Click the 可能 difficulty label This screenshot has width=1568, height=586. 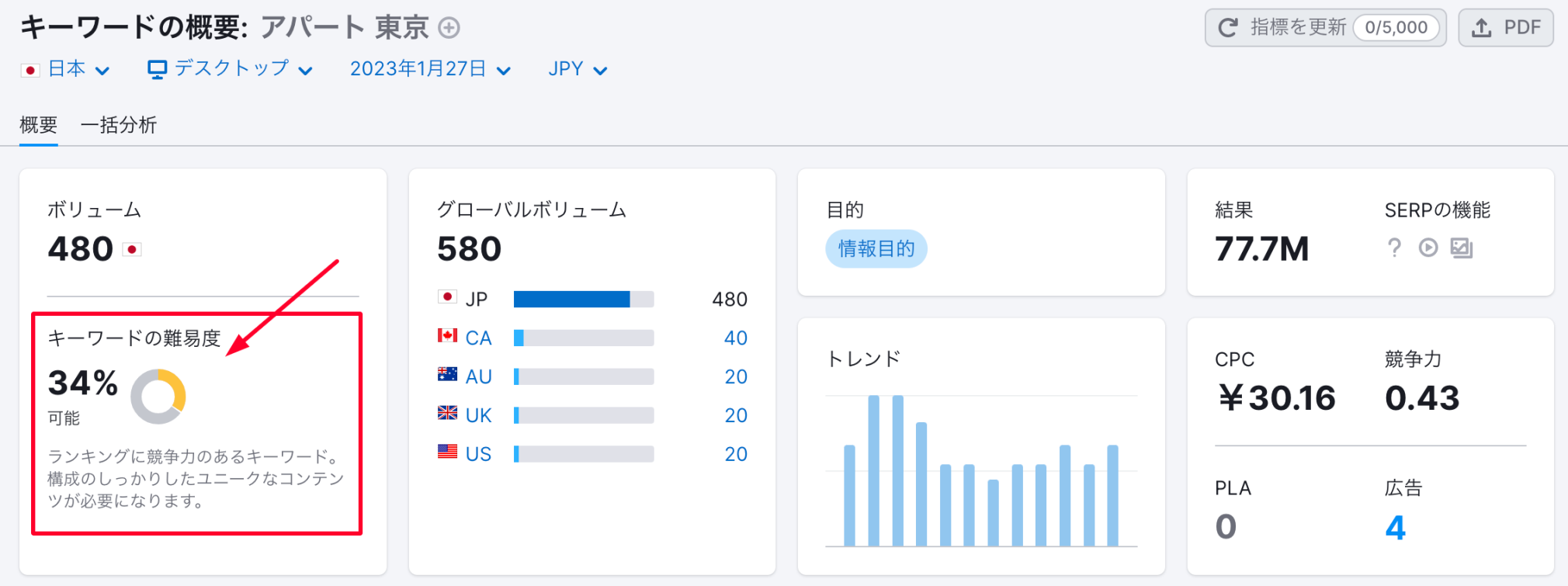[x=64, y=418]
